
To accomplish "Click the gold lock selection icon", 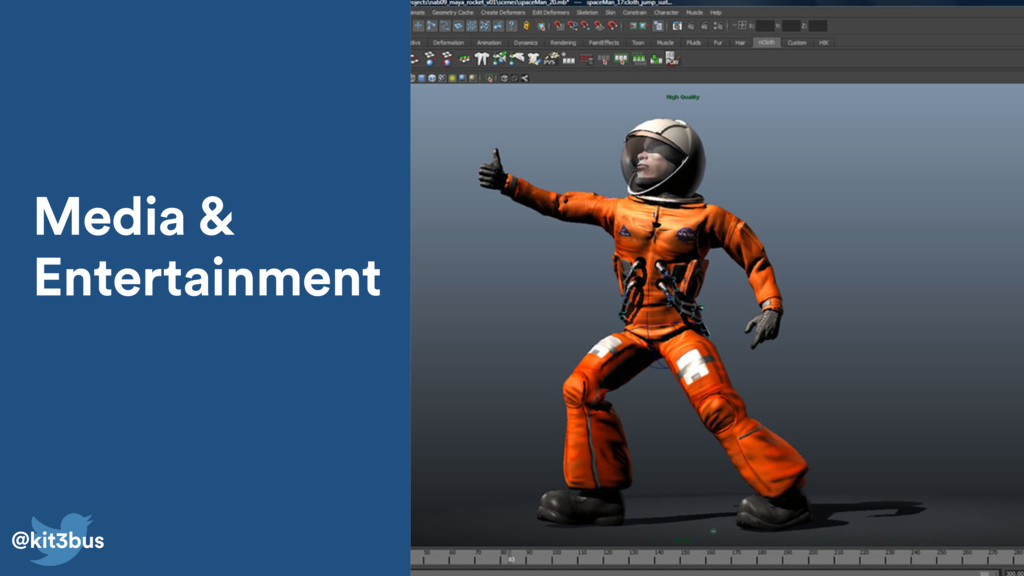I will 527,26.
